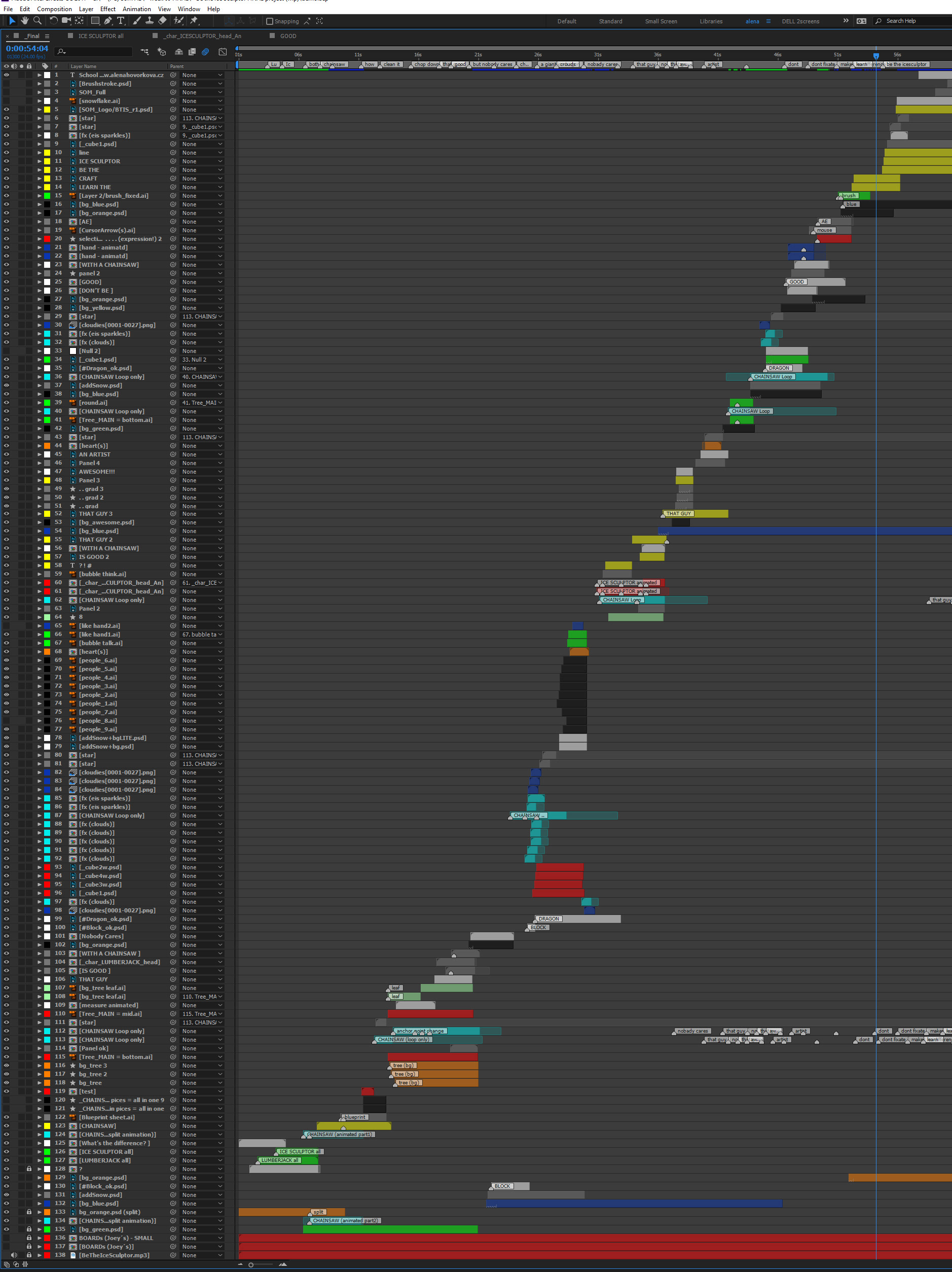This screenshot has width=952, height=1272.
Task: Toggle visibility of SOM_Logo layer 5
Action: point(6,110)
